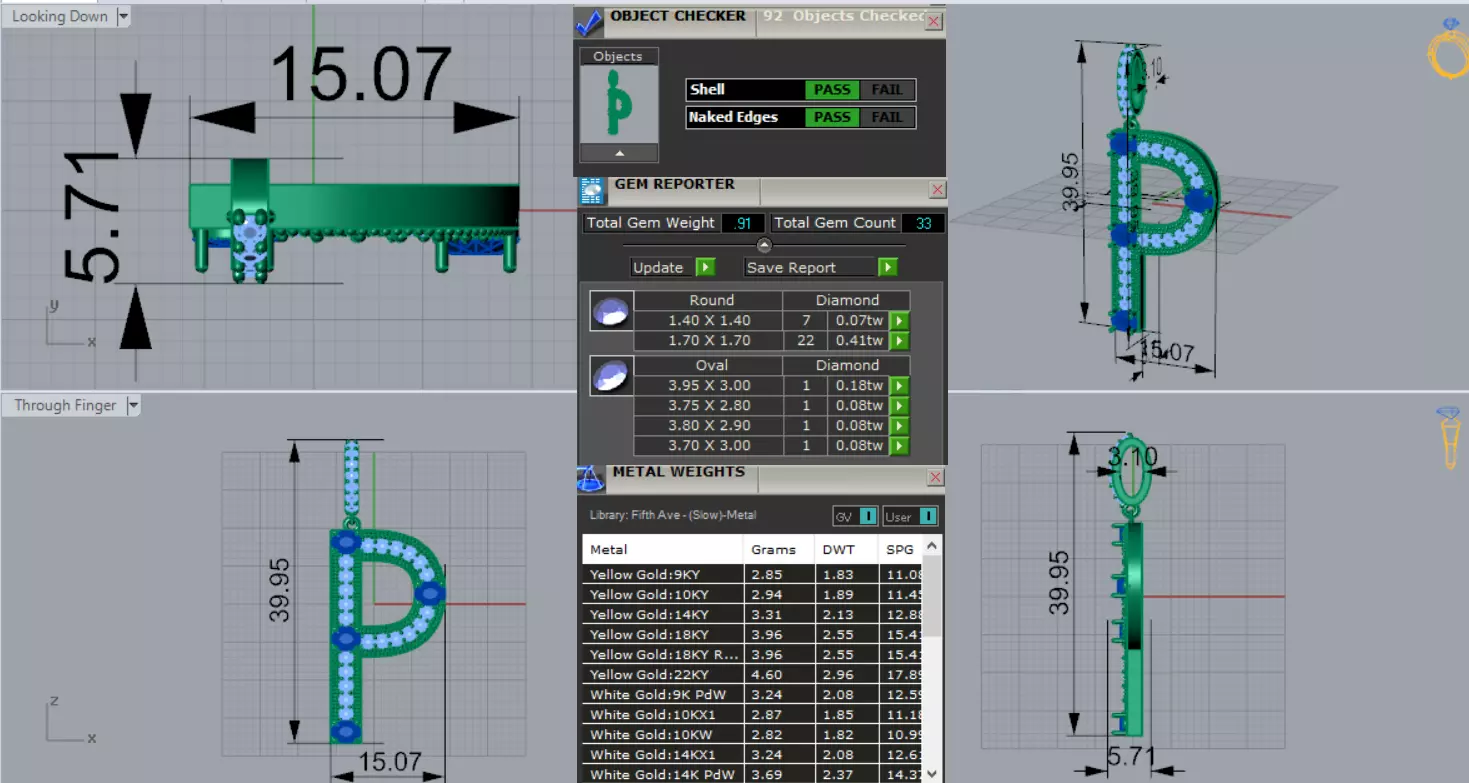Click the Total Gem Count value field

click(922, 223)
